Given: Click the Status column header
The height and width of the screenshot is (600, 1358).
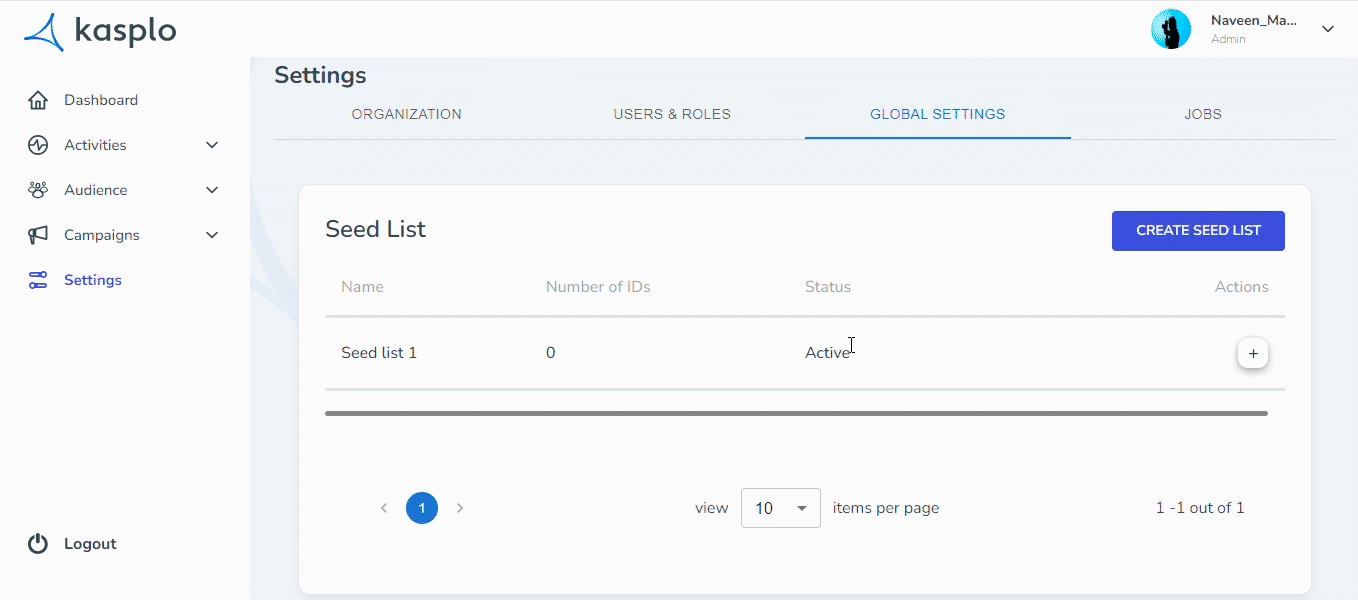Looking at the screenshot, I should (x=828, y=287).
